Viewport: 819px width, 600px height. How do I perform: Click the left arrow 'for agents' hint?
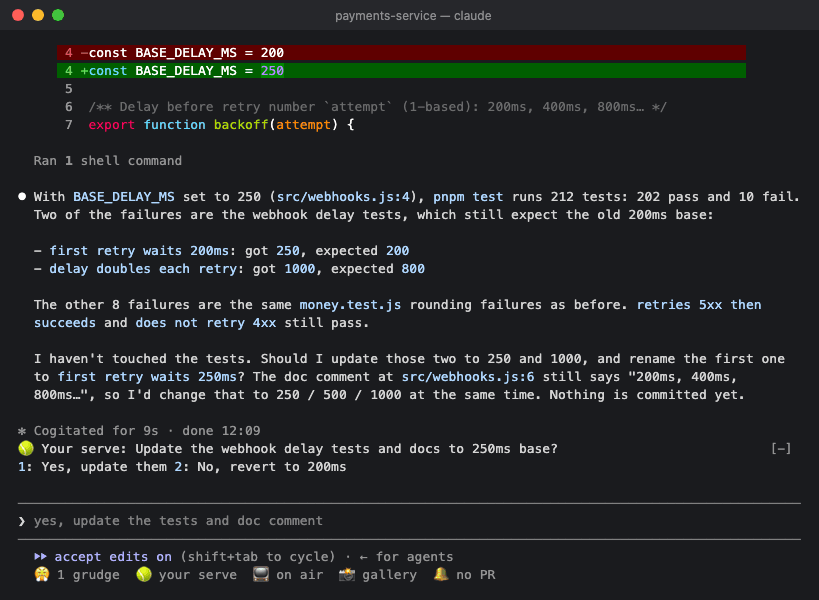pyautogui.click(x=408, y=557)
